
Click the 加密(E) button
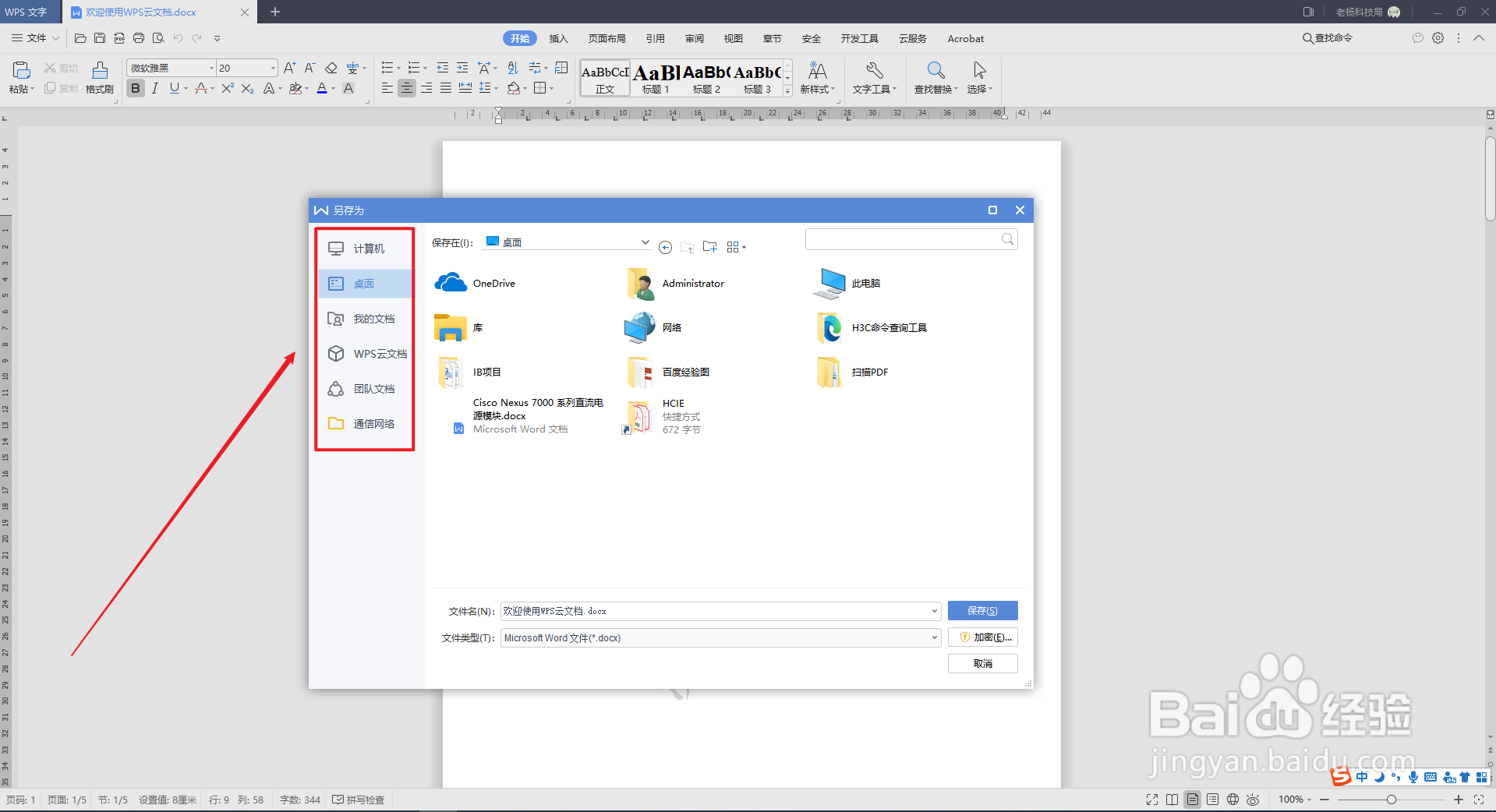[x=981, y=637]
